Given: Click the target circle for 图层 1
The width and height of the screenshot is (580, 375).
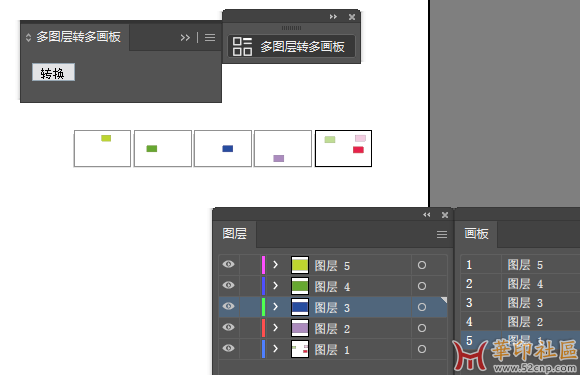Looking at the screenshot, I should tap(422, 349).
